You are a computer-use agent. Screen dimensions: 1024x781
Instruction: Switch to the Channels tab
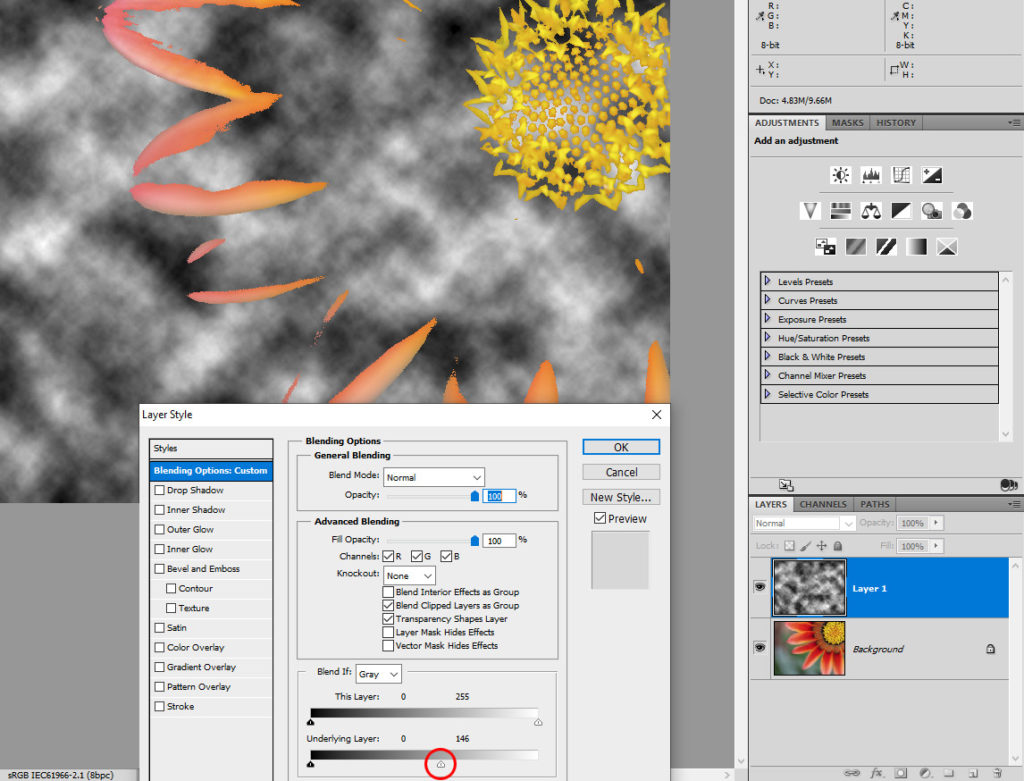[822, 504]
